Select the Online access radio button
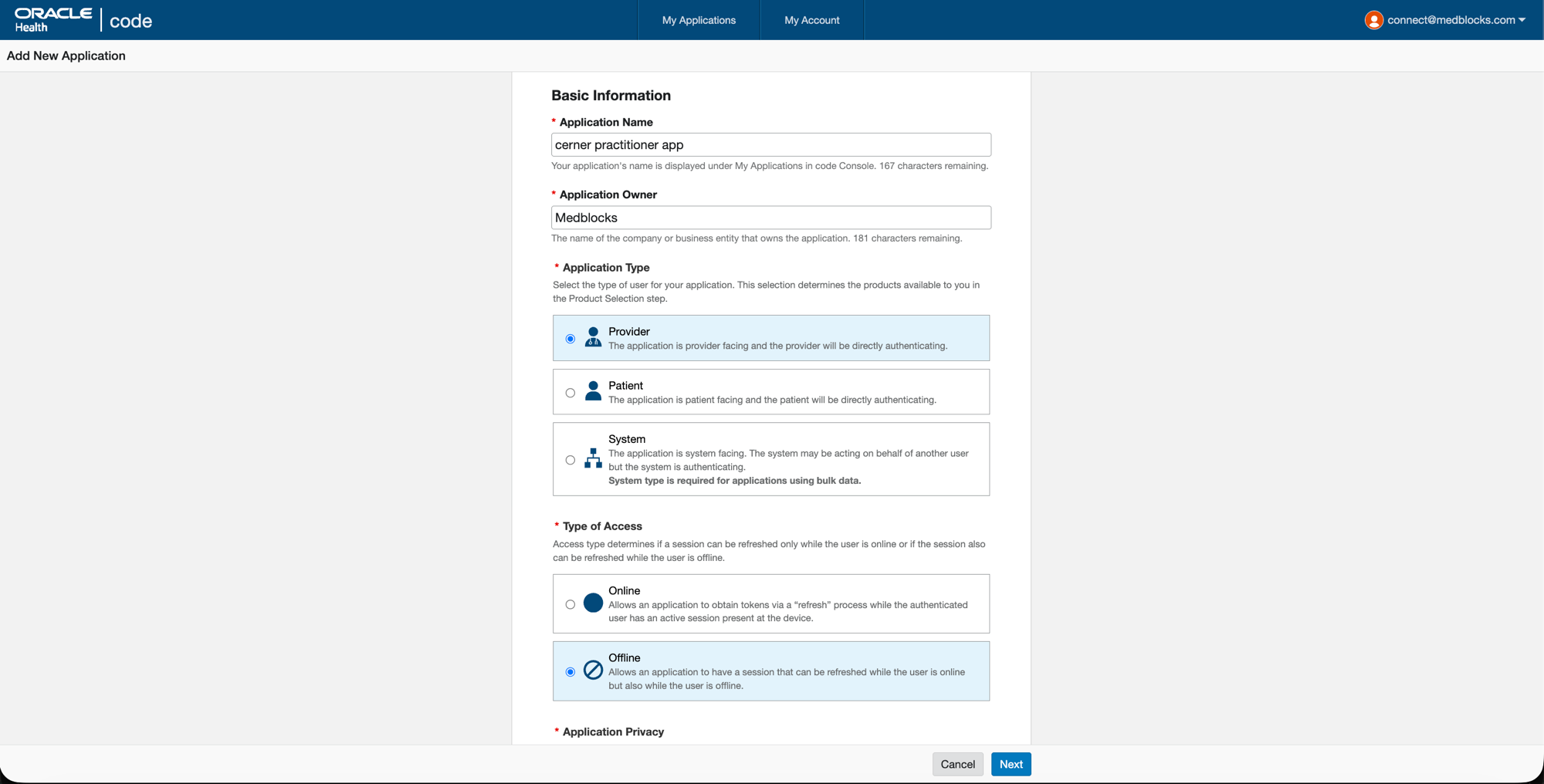Image resolution: width=1544 pixels, height=784 pixels. click(x=571, y=604)
